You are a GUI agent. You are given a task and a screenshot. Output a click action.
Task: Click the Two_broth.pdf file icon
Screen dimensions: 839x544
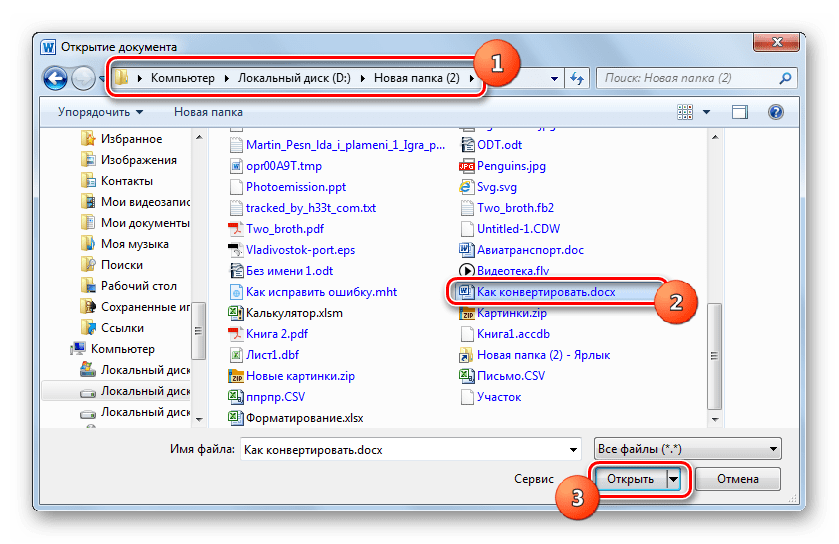[236, 229]
